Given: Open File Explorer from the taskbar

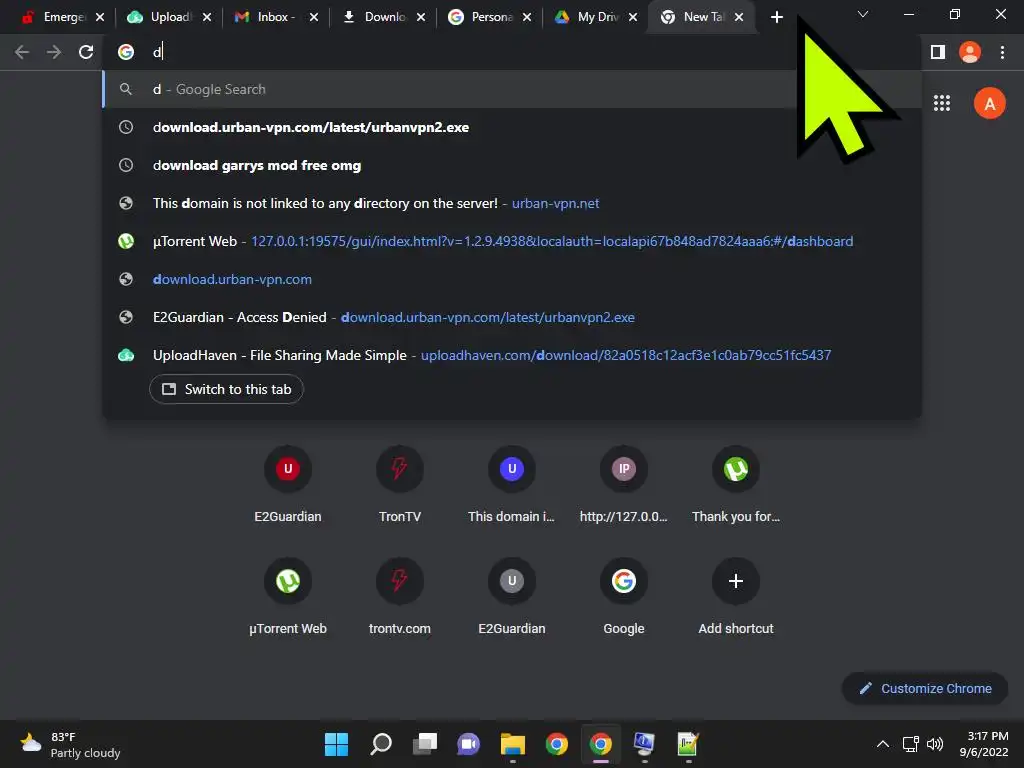Looking at the screenshot, I should (x=513, y=744).
